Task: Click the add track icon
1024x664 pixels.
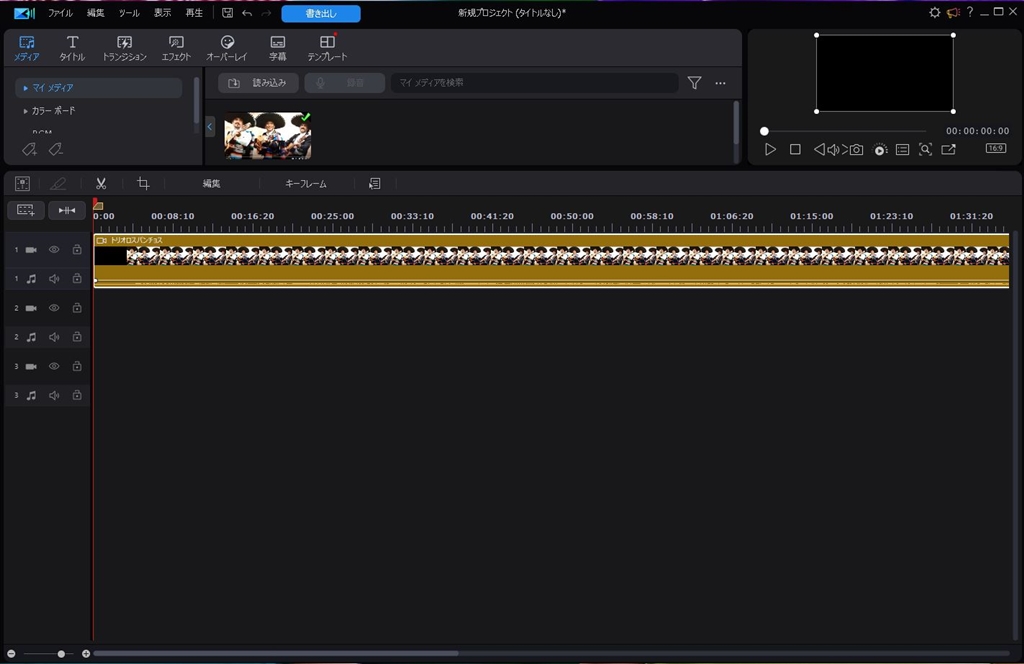Action: tap(25, 210)
